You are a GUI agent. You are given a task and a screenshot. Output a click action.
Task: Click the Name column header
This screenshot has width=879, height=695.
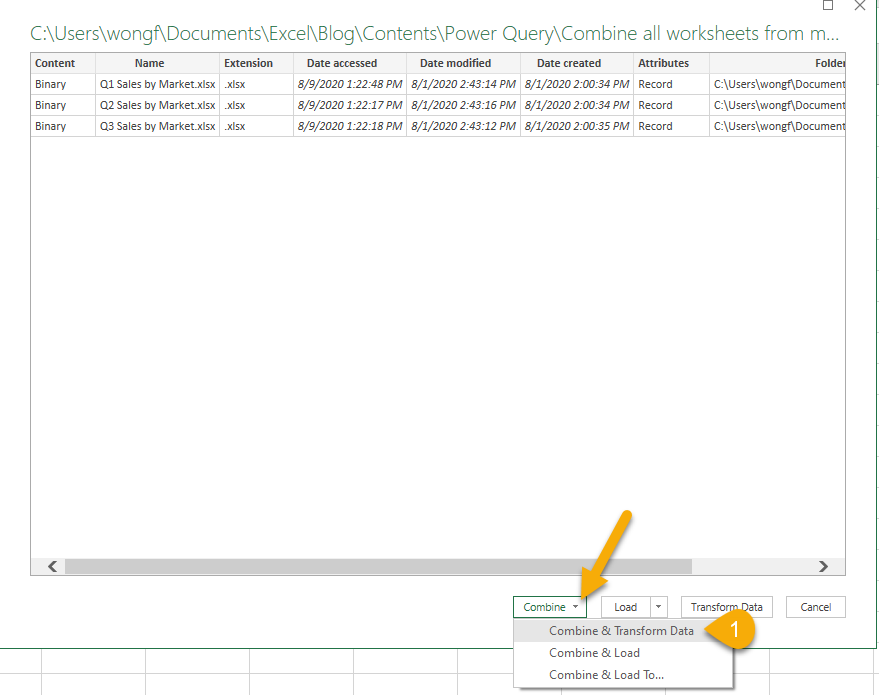click(149, 63)
